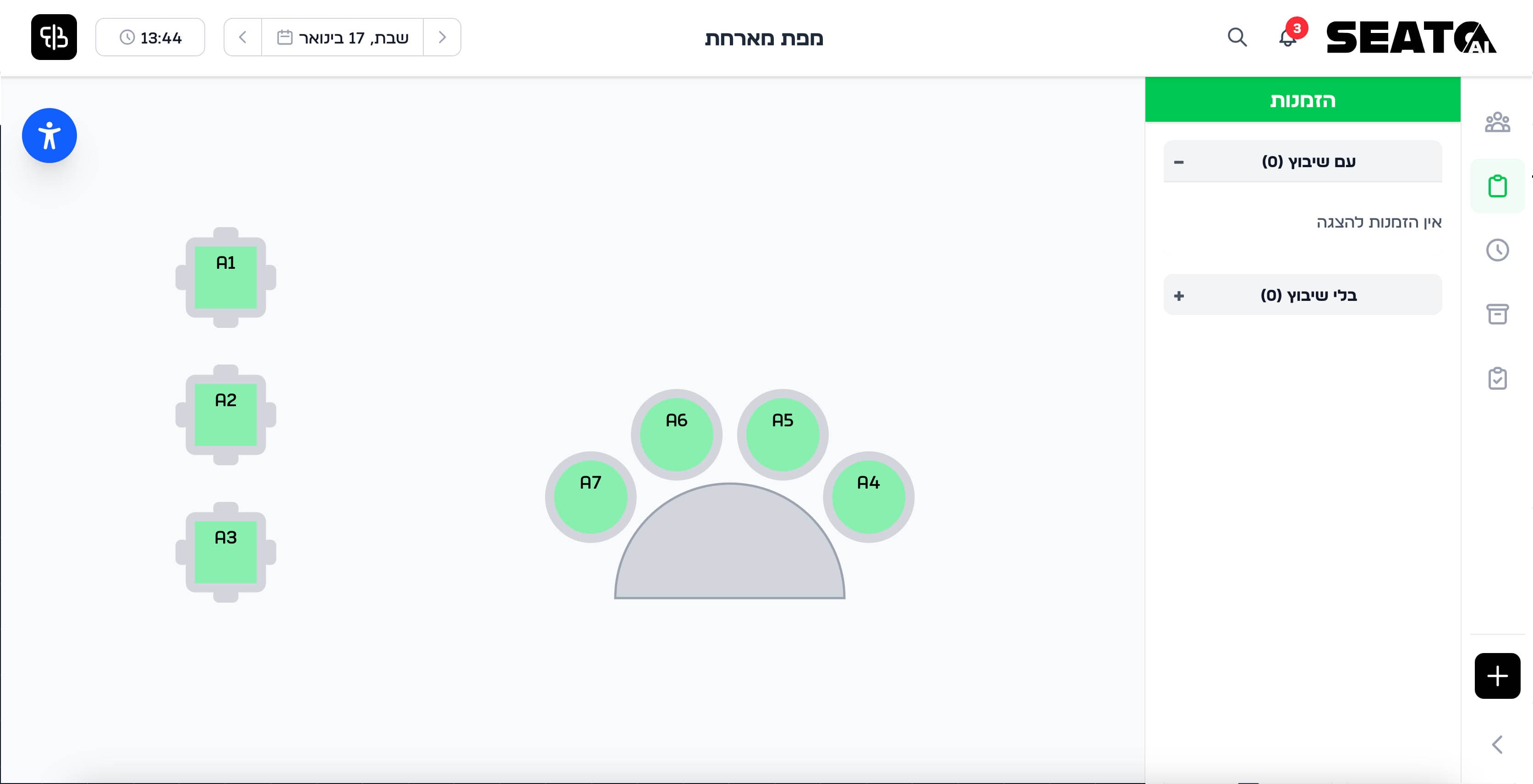Toggle the blue accessibility widget
Image resolution: width=1533 pixels, height=784 pixels.
[49, 135]
